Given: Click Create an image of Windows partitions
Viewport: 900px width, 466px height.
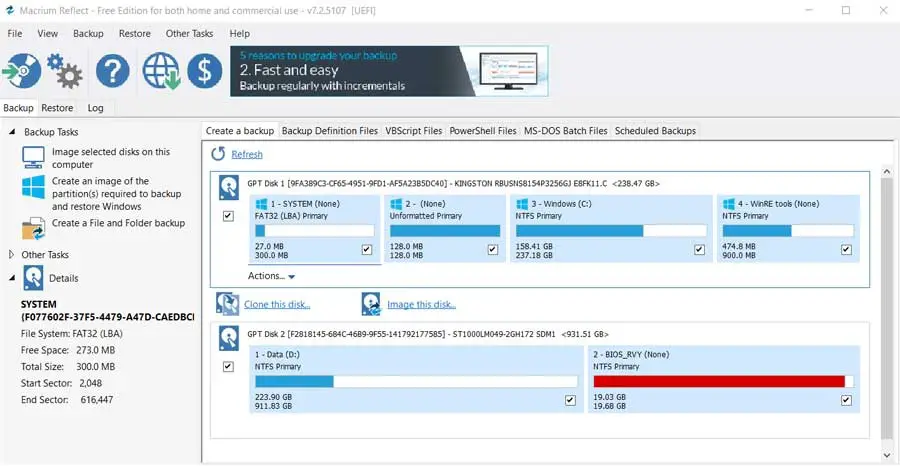Looking at the screenshot, I should 117,193.
